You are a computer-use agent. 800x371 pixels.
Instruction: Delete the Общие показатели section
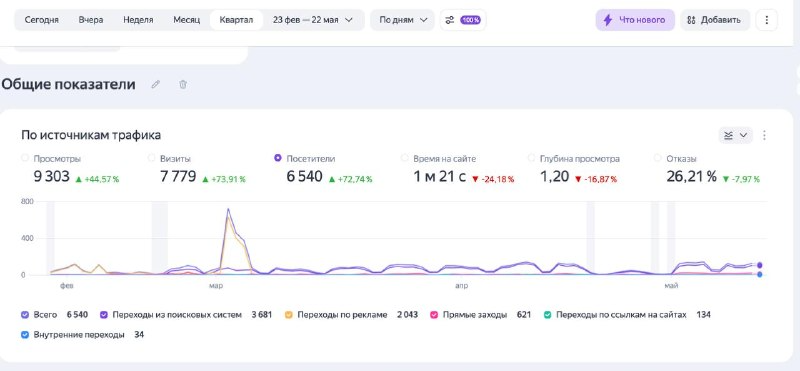183,84
